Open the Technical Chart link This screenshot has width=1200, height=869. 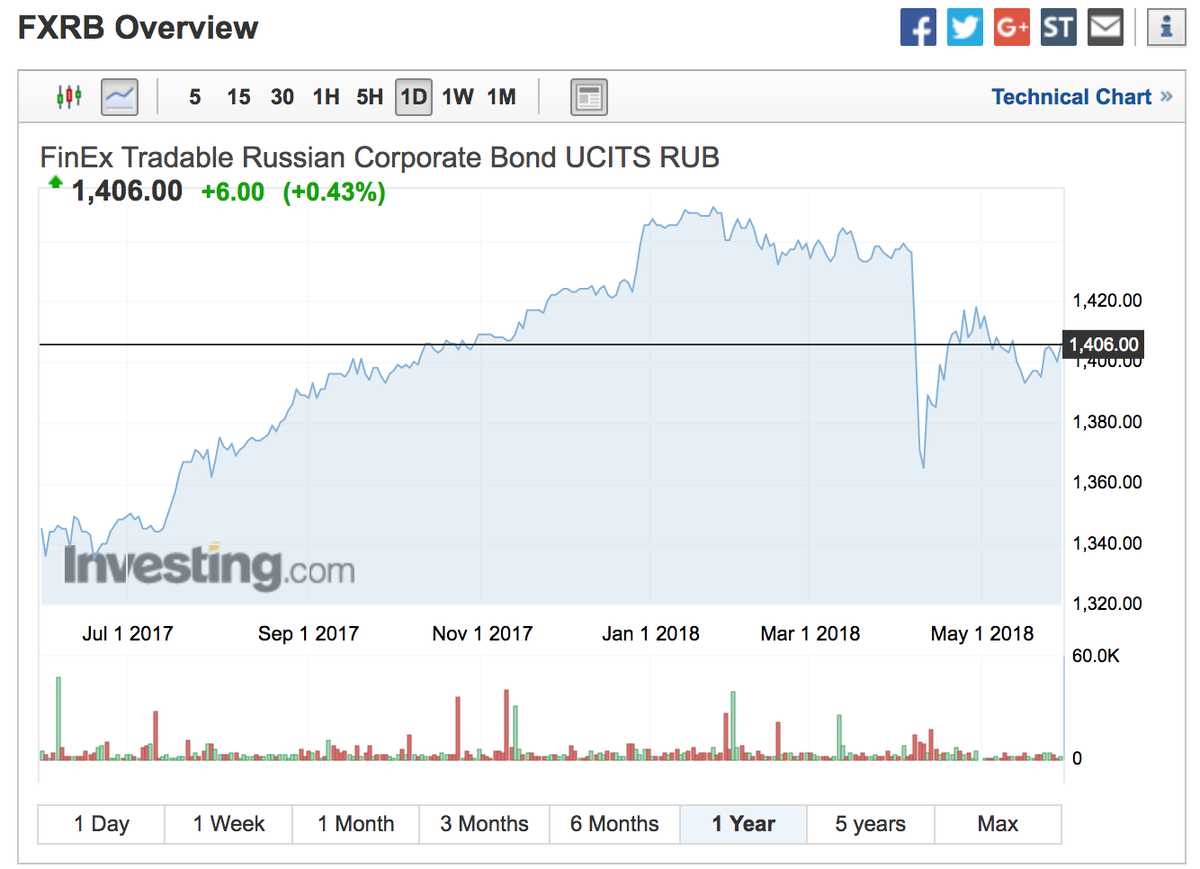tap(1072, 96)
